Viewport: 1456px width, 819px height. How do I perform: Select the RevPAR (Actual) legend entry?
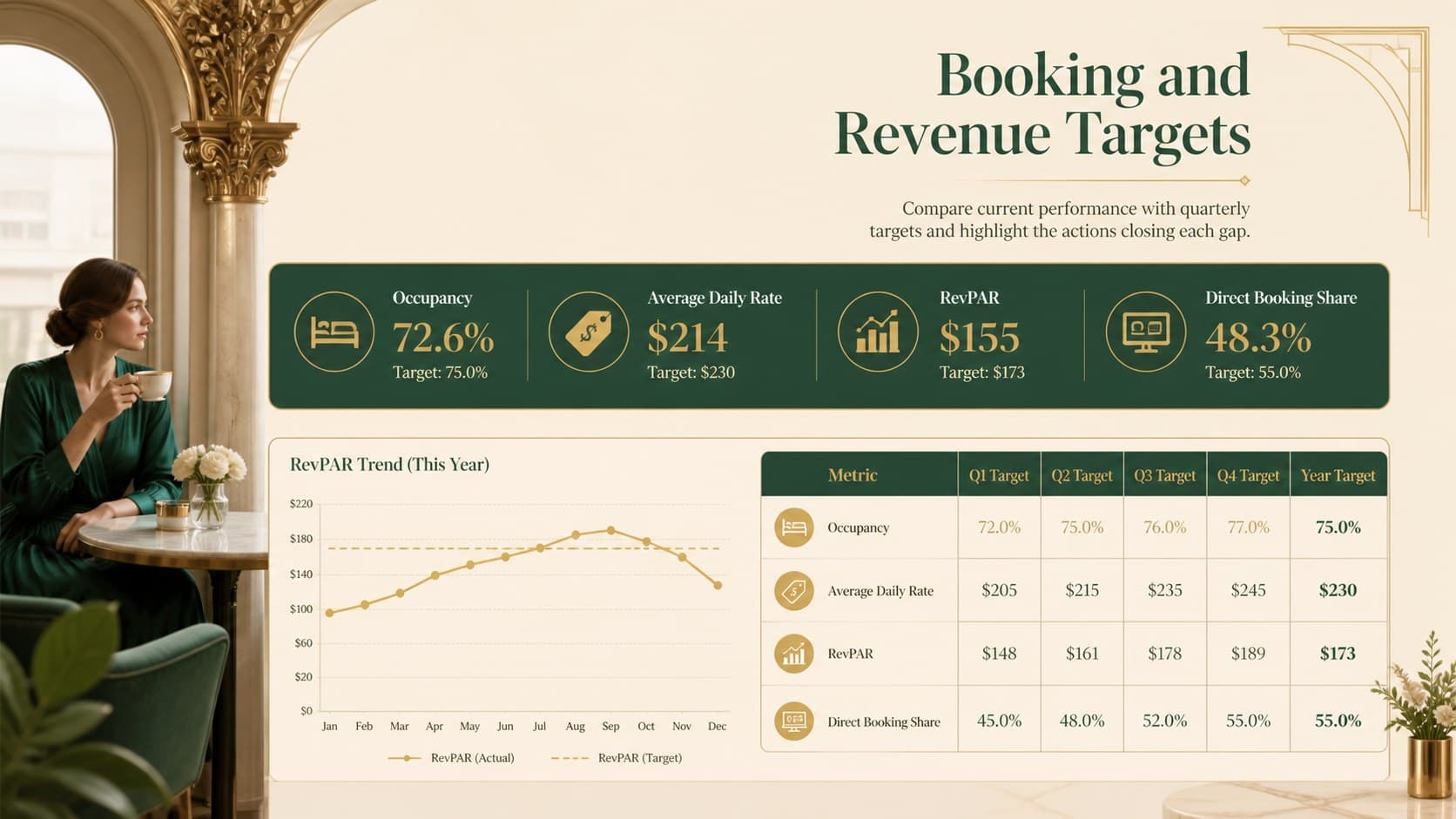click(451, 758)
